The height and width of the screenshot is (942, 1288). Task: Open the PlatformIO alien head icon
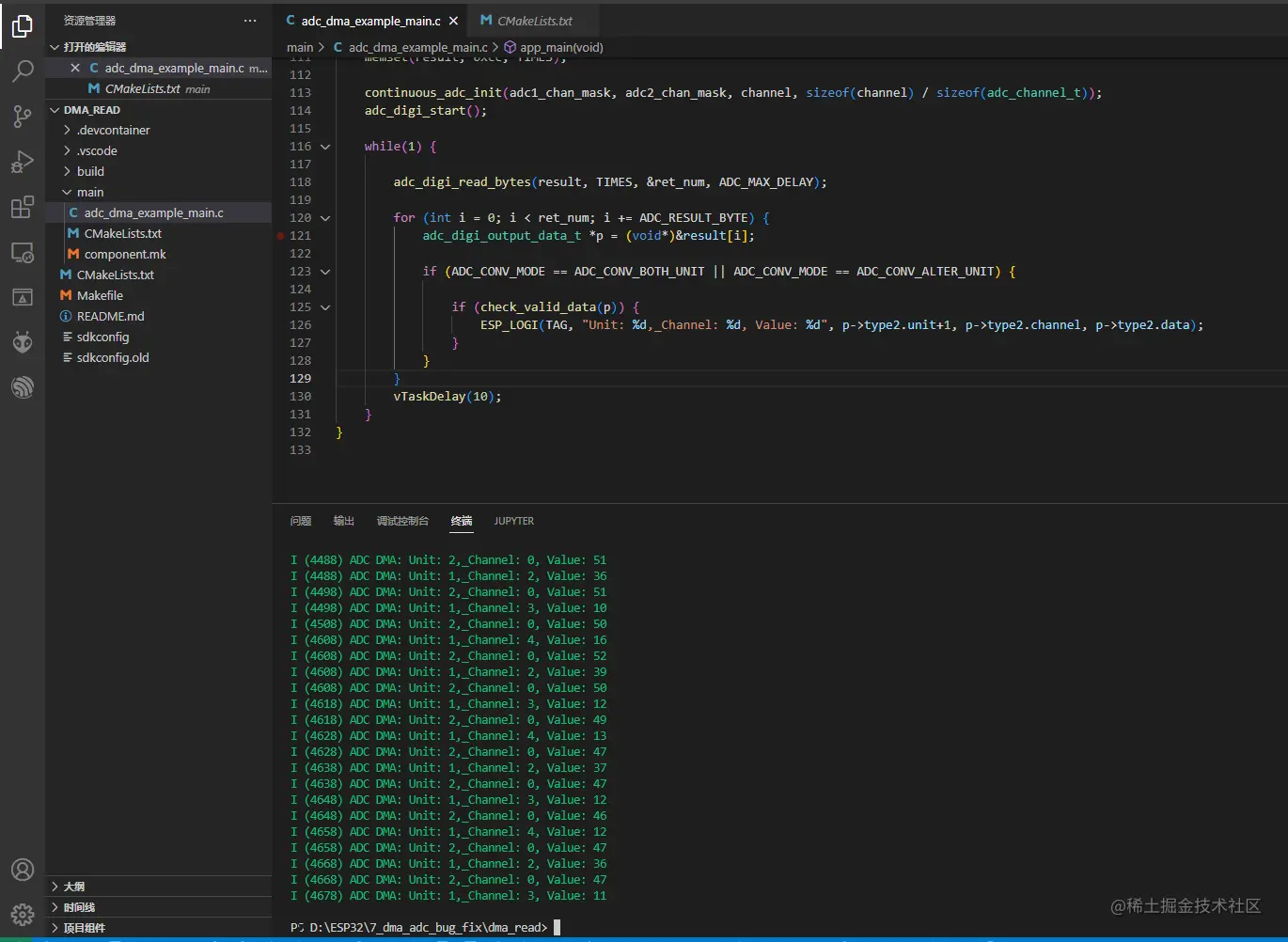23,342
